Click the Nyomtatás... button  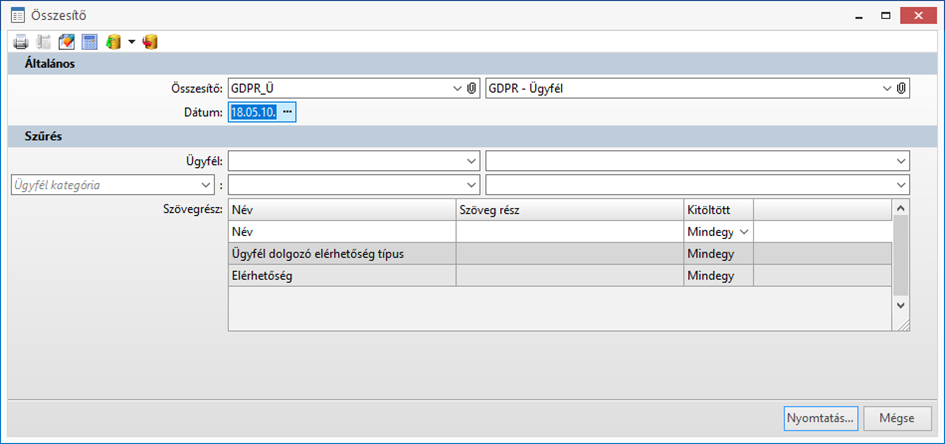point(821,417)
